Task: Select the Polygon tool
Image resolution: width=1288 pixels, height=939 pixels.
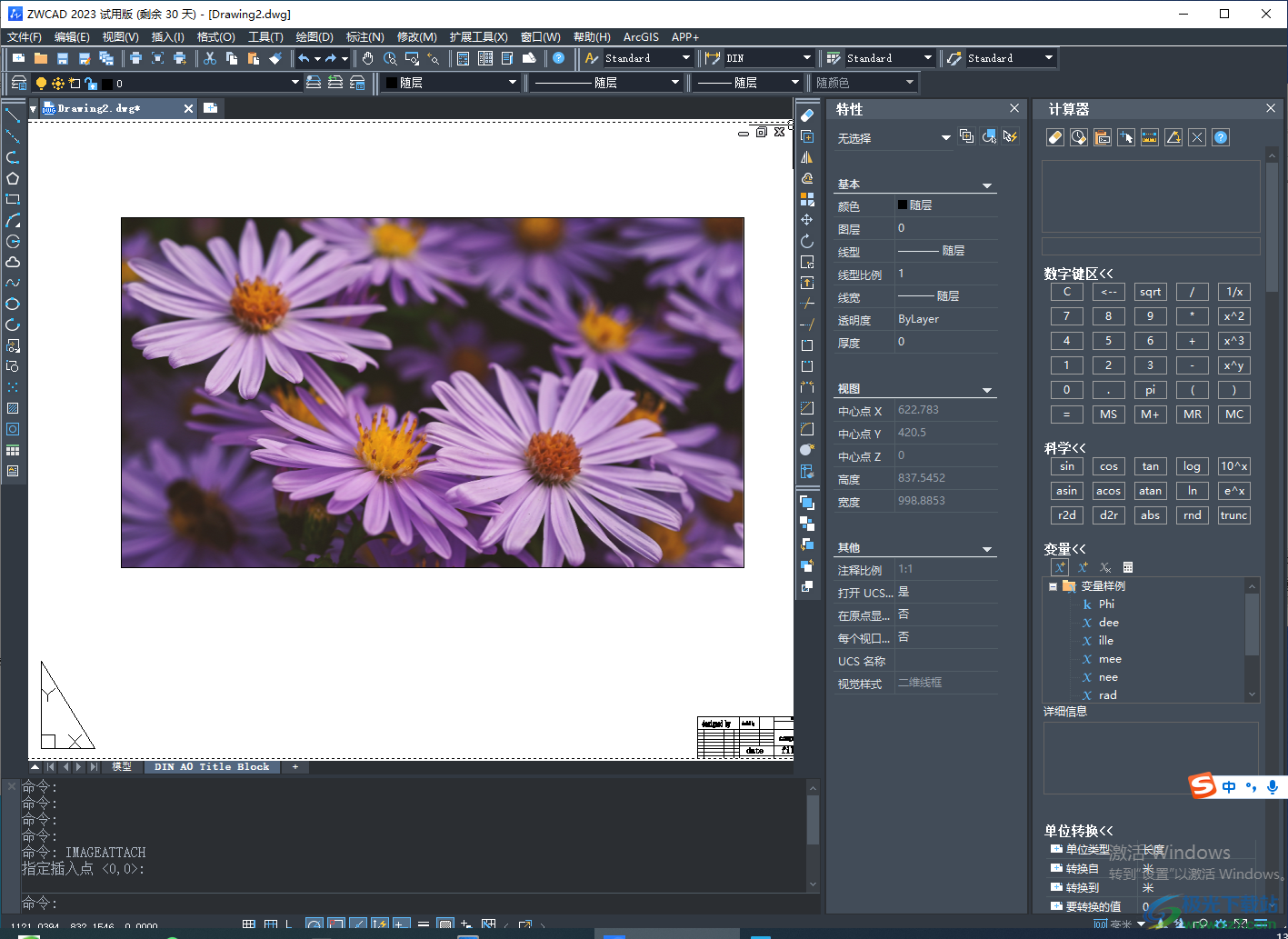Action: [13, 178]
